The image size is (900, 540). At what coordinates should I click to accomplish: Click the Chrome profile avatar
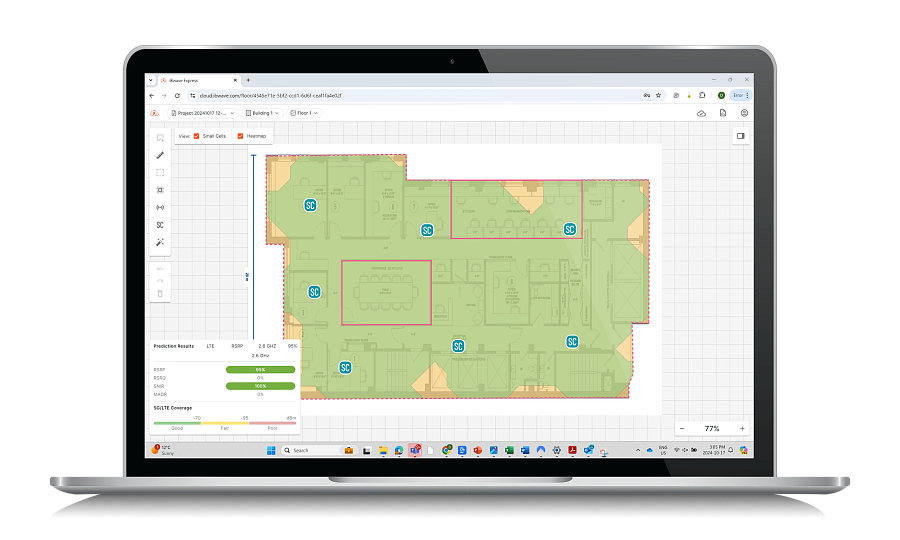(x=721, y=95)
